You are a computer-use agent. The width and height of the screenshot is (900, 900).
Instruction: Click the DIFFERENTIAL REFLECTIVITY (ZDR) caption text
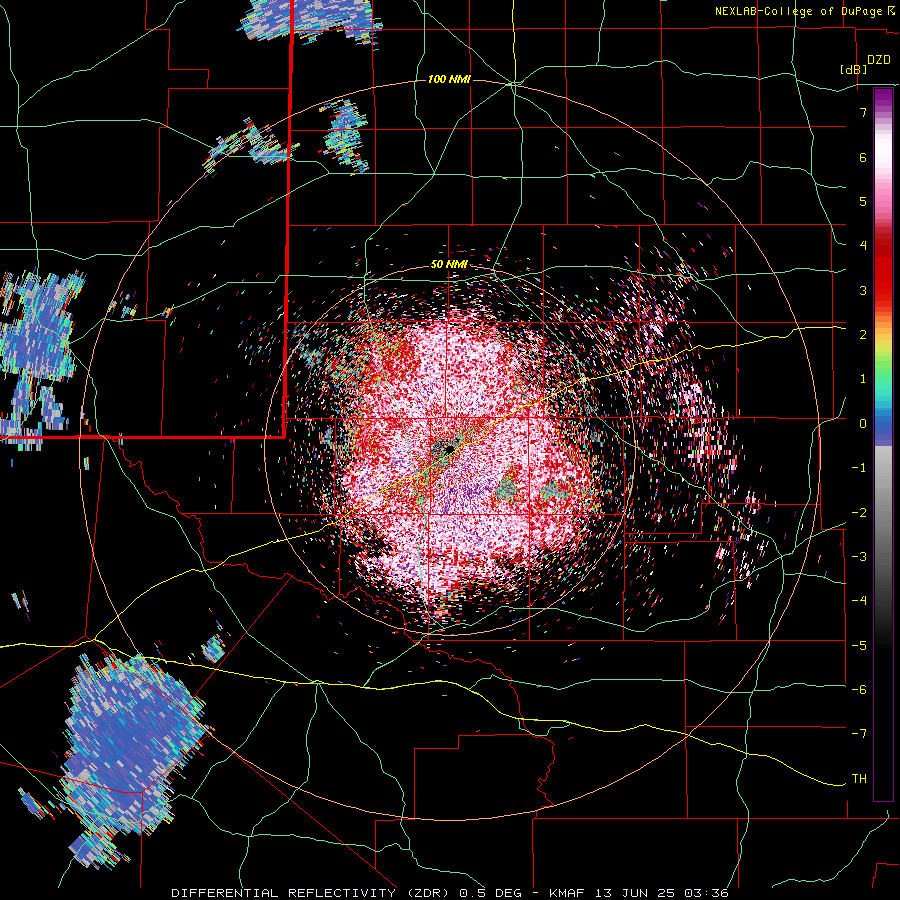pos(313,893)
